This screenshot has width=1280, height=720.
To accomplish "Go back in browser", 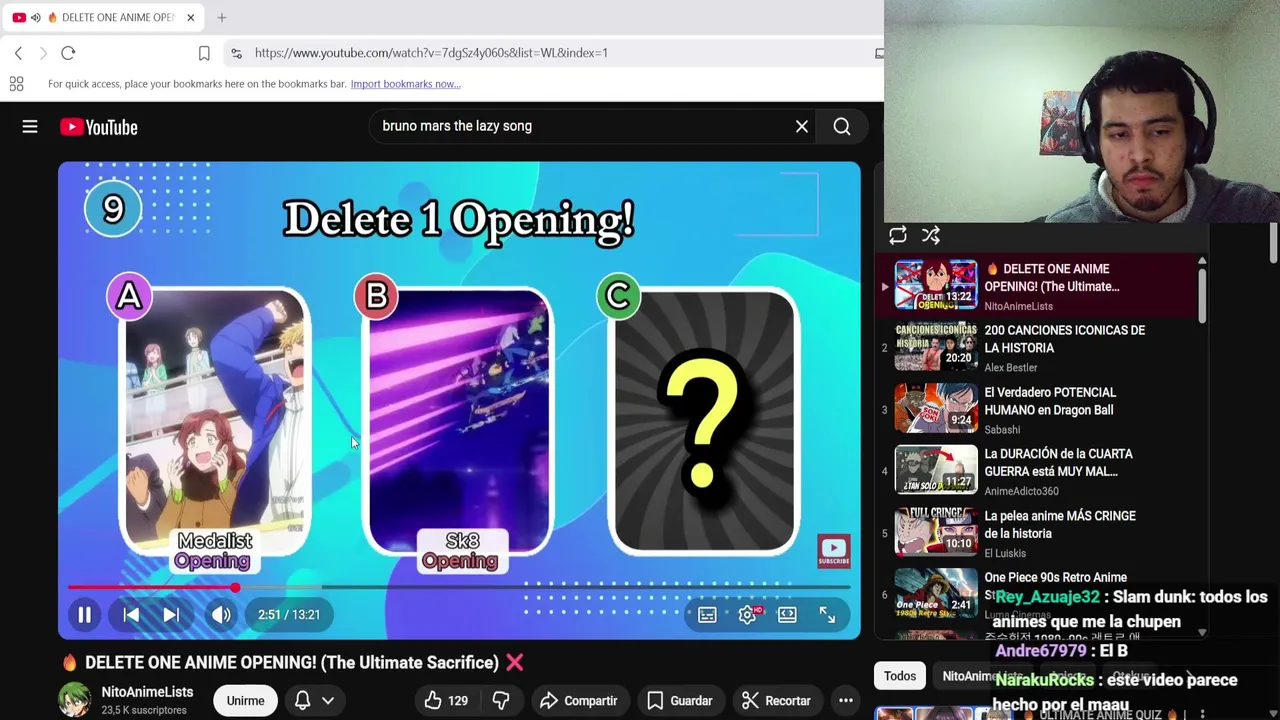I will (x=18, y=53).
